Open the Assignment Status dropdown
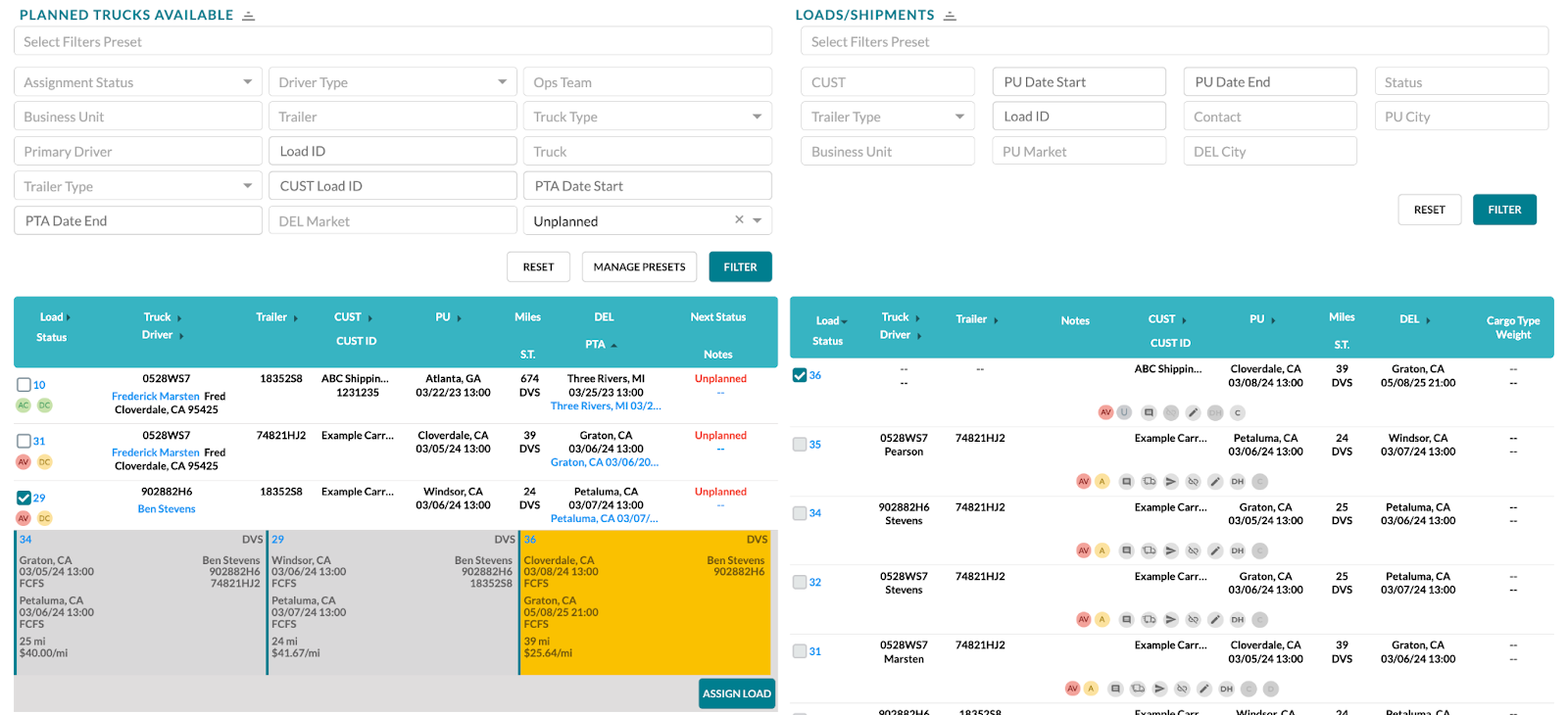Screen dimensions: 1568x715 pyautogui.click(x=138, y=82)
